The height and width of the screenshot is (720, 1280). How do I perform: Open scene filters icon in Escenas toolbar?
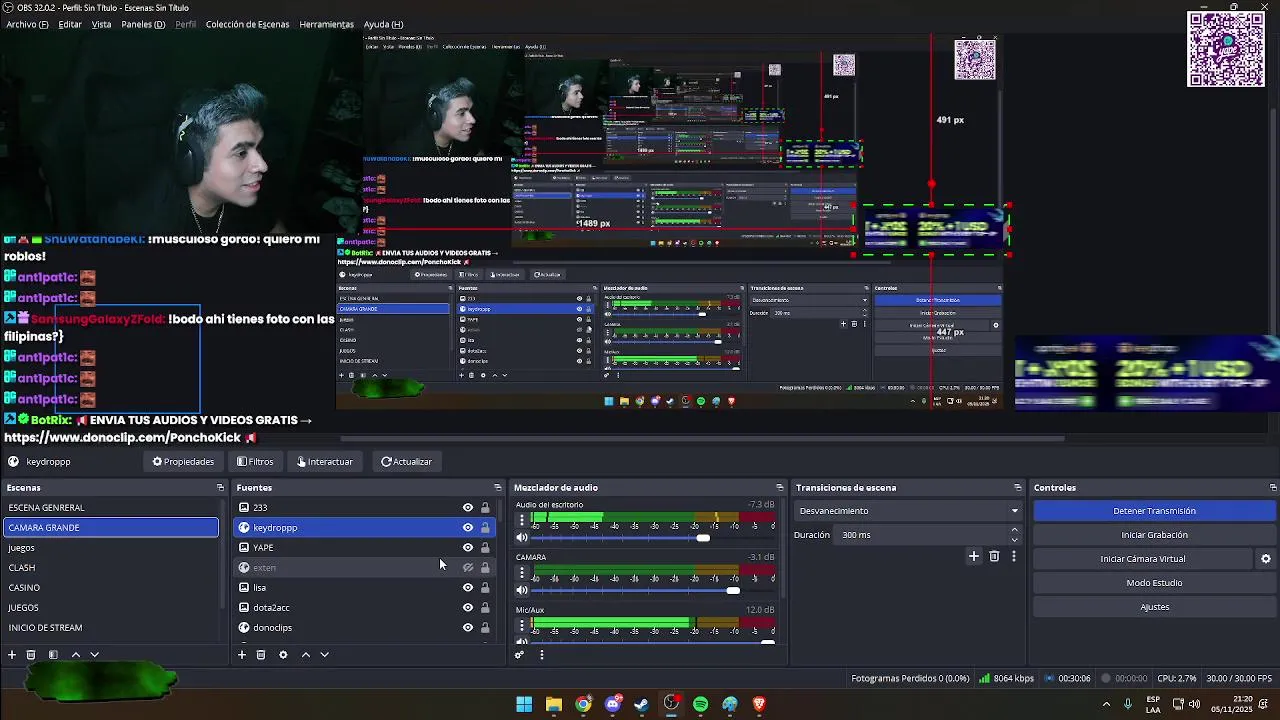click(53, 654)
